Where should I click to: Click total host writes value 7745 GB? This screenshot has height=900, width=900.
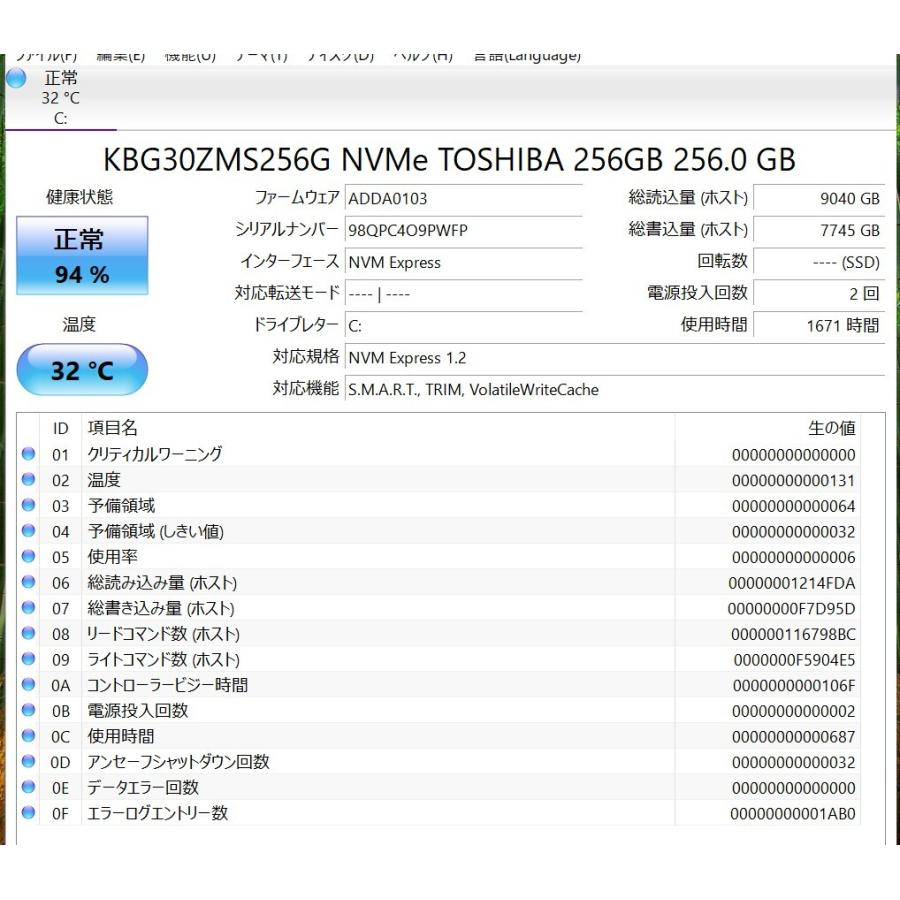(x=819, y=231)
